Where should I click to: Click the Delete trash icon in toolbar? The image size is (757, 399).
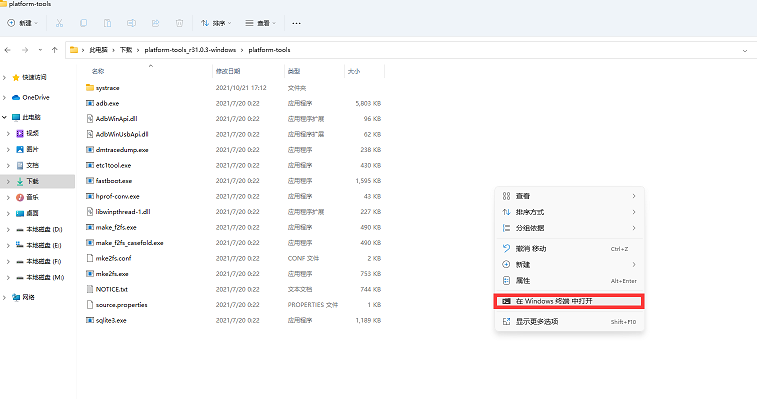pyautogui.click(x=180, y=23)
